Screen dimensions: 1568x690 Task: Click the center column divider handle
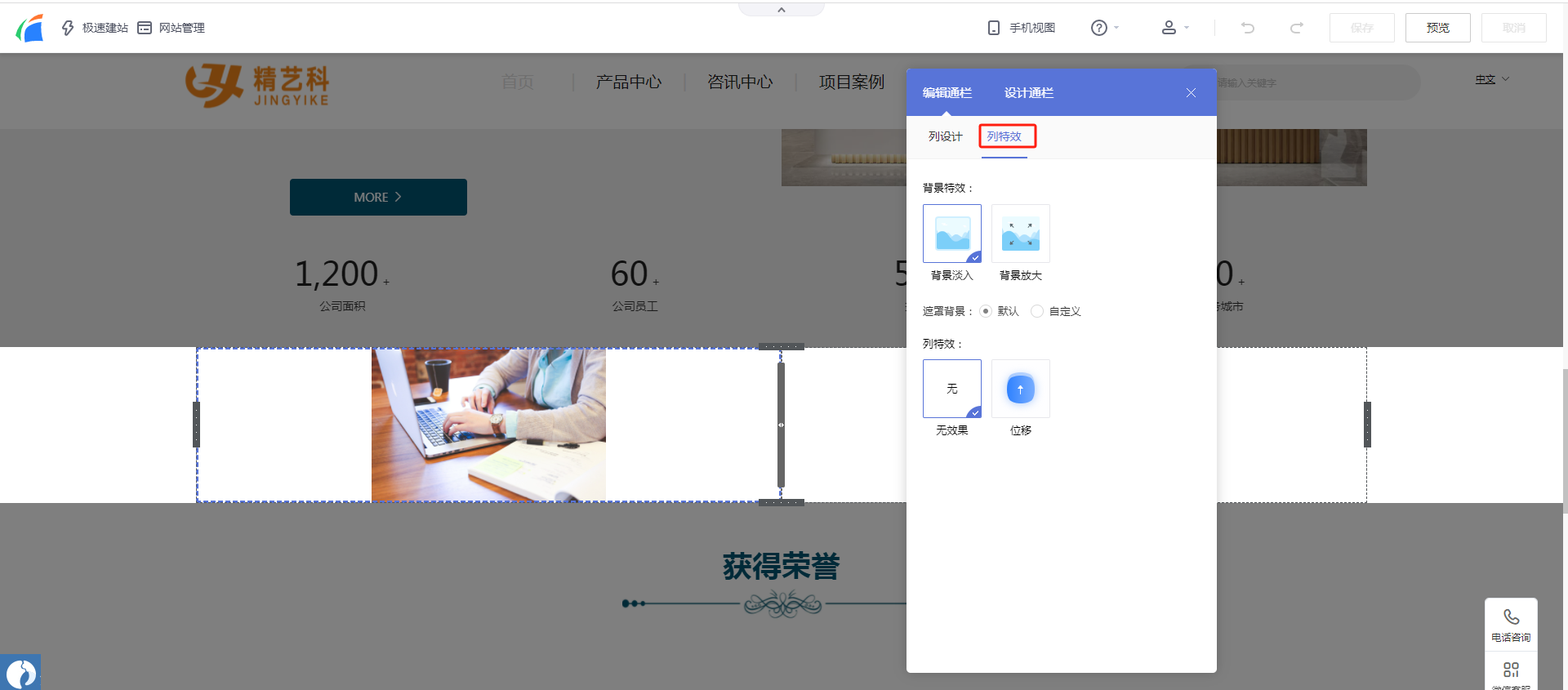tap(781, 425)
